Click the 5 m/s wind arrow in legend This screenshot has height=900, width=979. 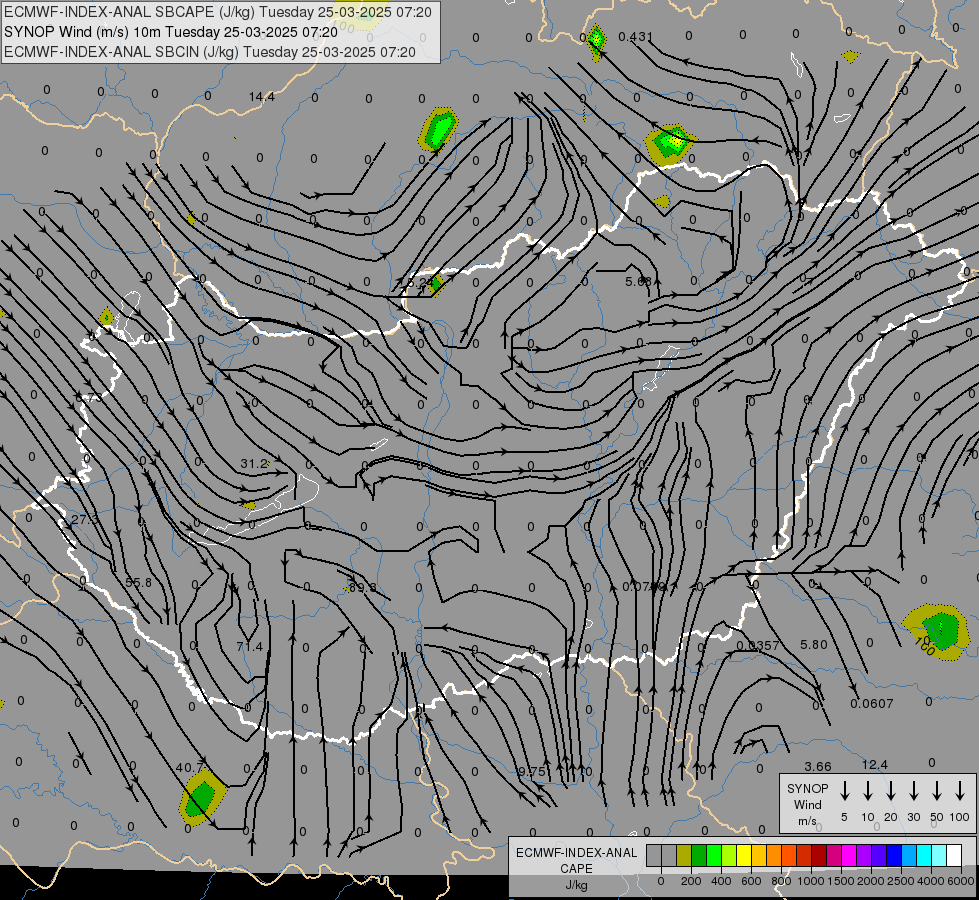[x=844, y=791]
